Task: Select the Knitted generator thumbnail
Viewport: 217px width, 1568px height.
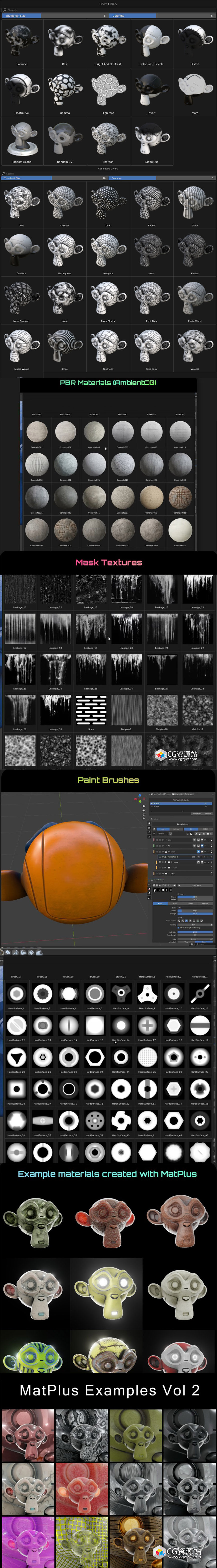Action: [x=195, y=253]
